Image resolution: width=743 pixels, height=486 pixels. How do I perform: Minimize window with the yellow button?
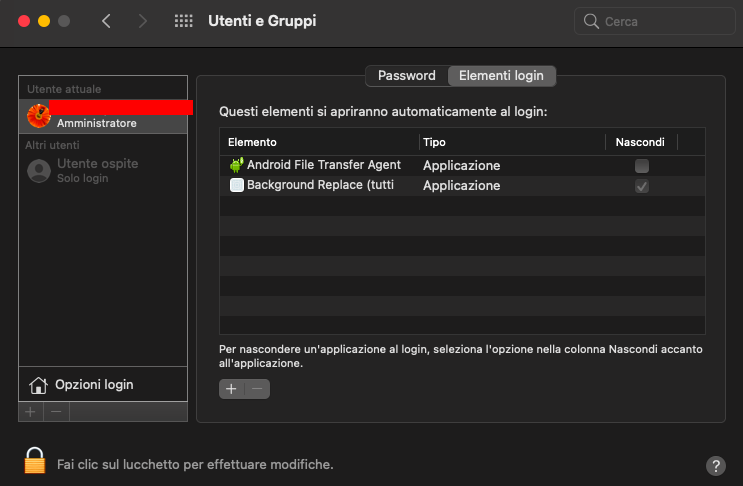tap(44, 21)
